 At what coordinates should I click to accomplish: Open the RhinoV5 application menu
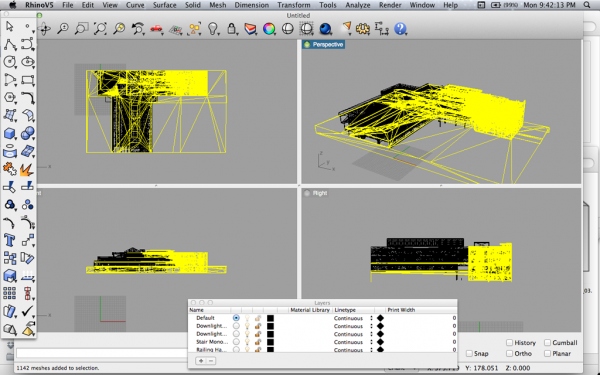39,5
